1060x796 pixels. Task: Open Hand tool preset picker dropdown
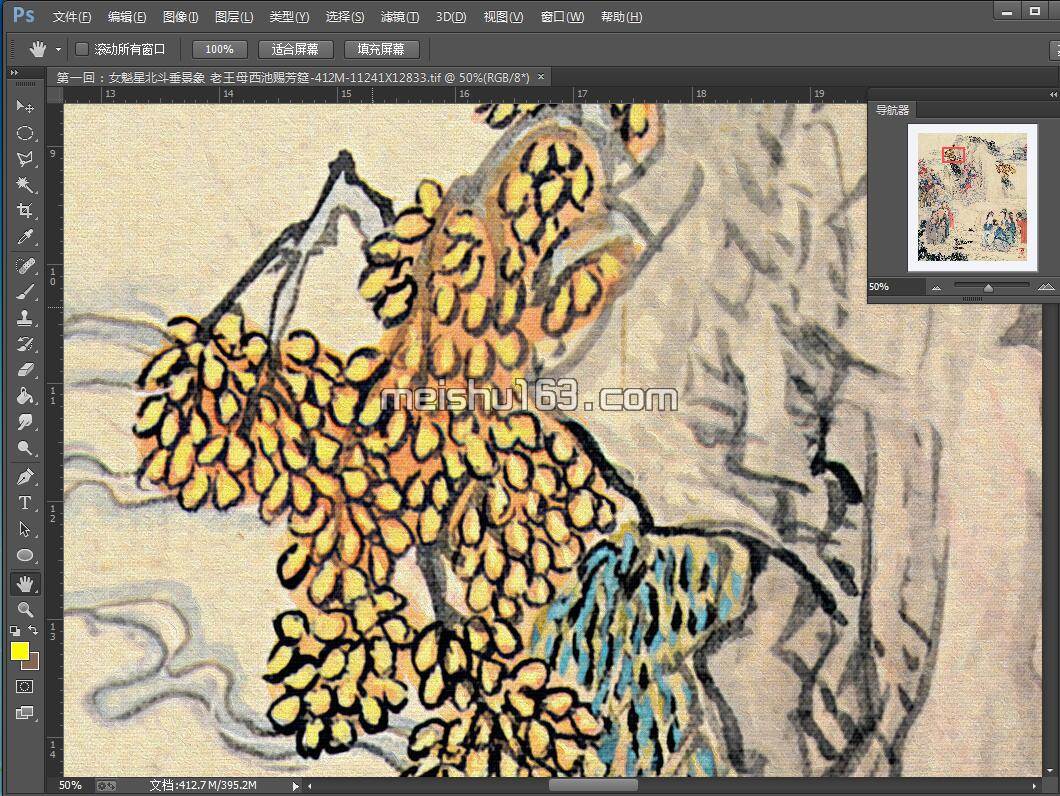(58, 49)
